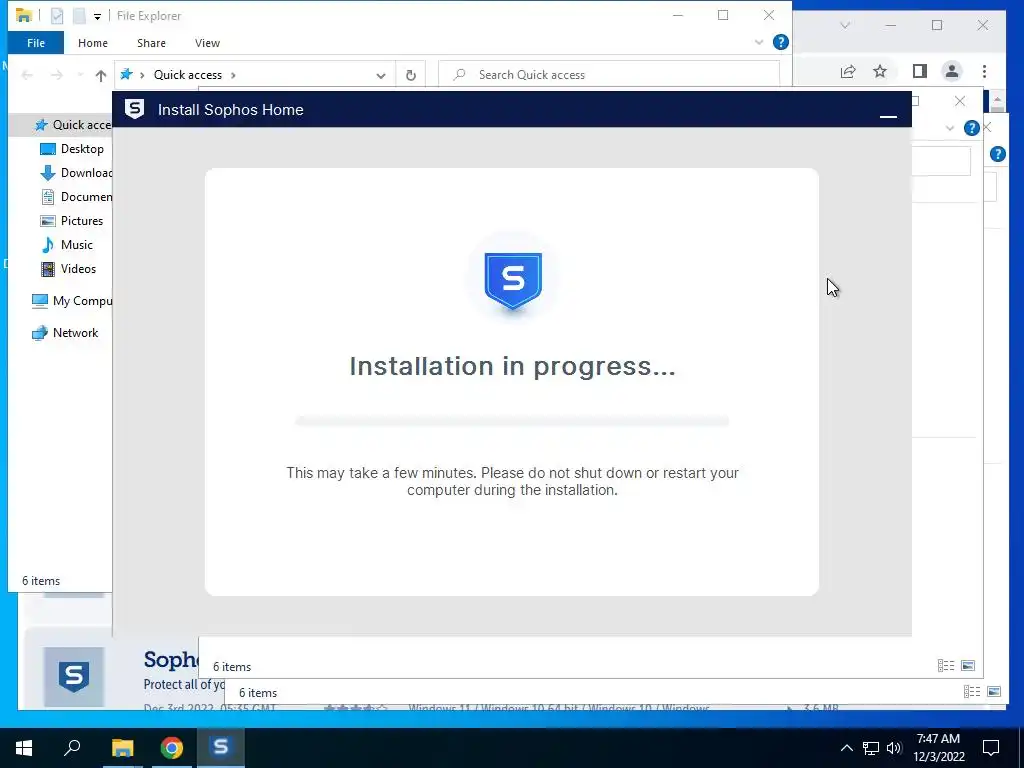Open Customize Quick Access Toolbar dropdown

[97, 16]
